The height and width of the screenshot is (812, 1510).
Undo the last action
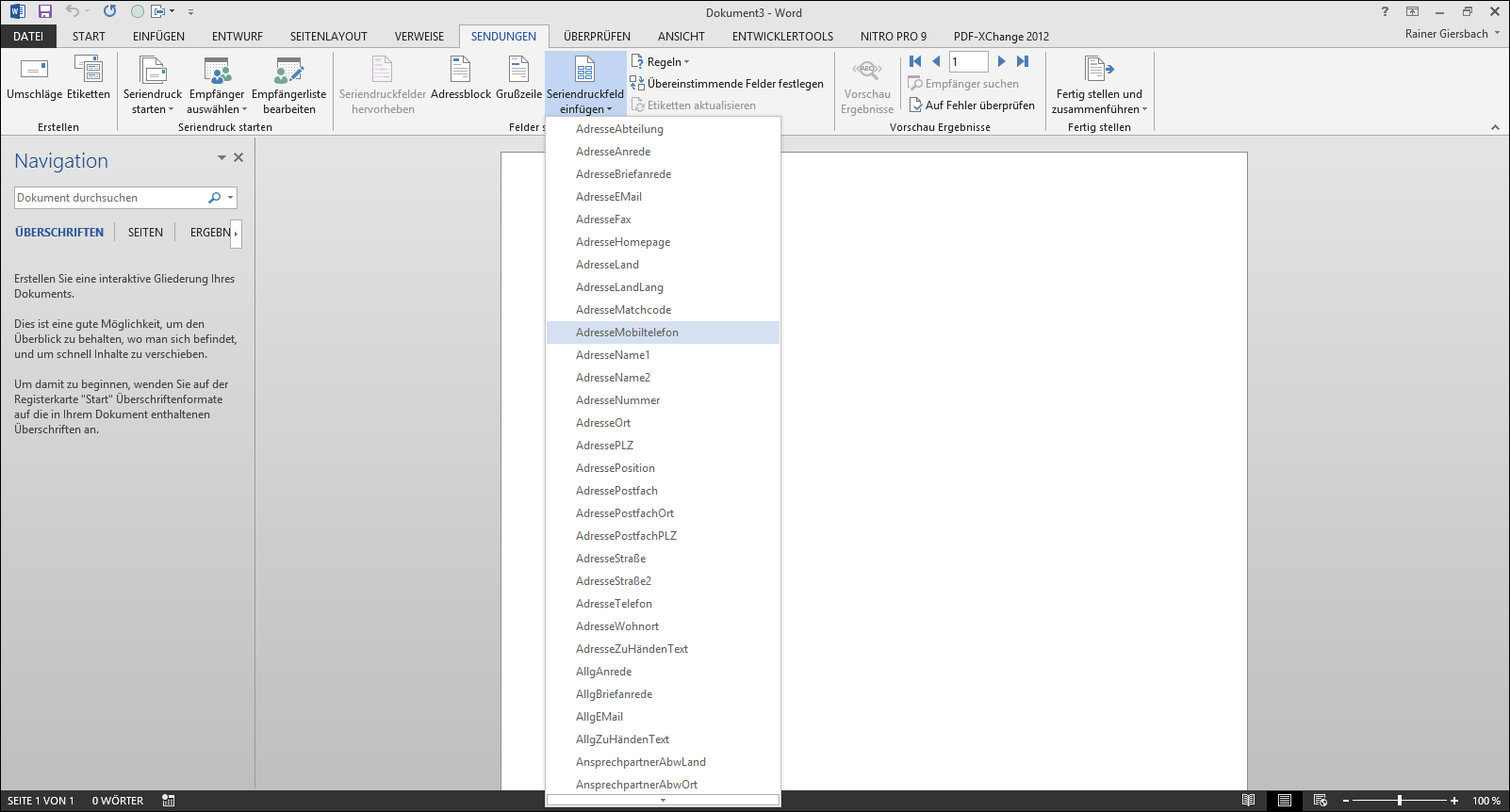(x=72, y=11)
